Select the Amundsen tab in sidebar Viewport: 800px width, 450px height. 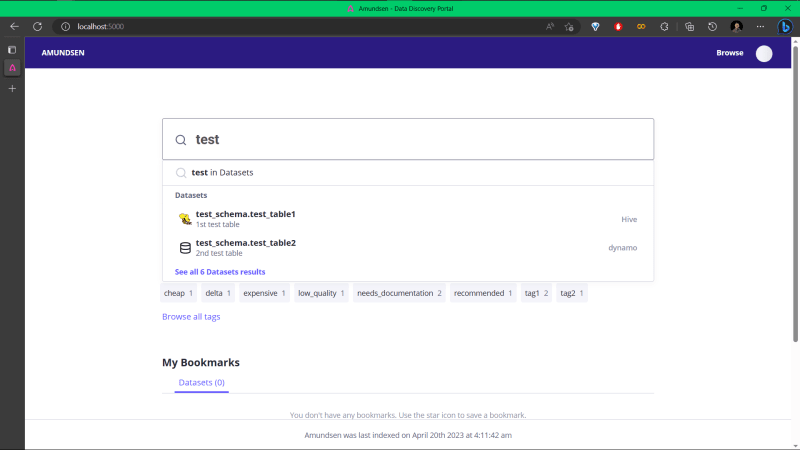12,68
